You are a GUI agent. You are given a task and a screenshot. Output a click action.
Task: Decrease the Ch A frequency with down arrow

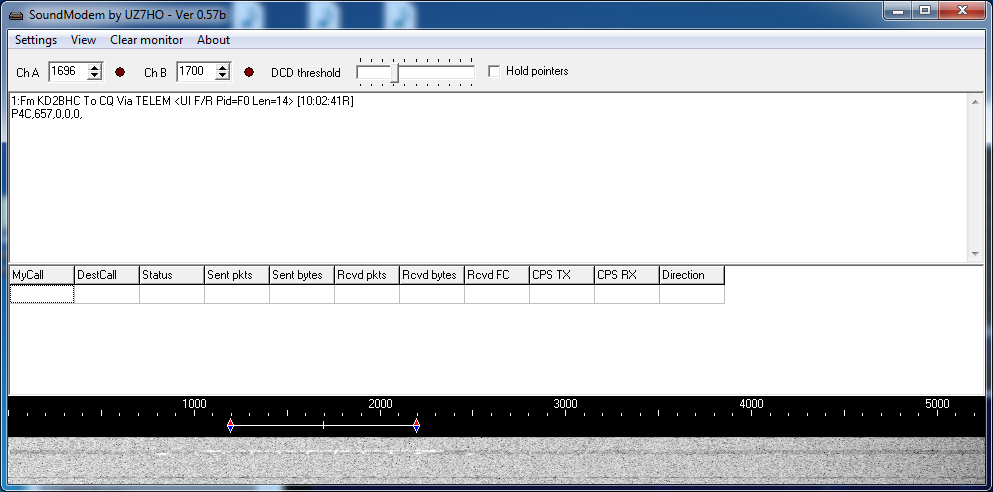[95, 76]
